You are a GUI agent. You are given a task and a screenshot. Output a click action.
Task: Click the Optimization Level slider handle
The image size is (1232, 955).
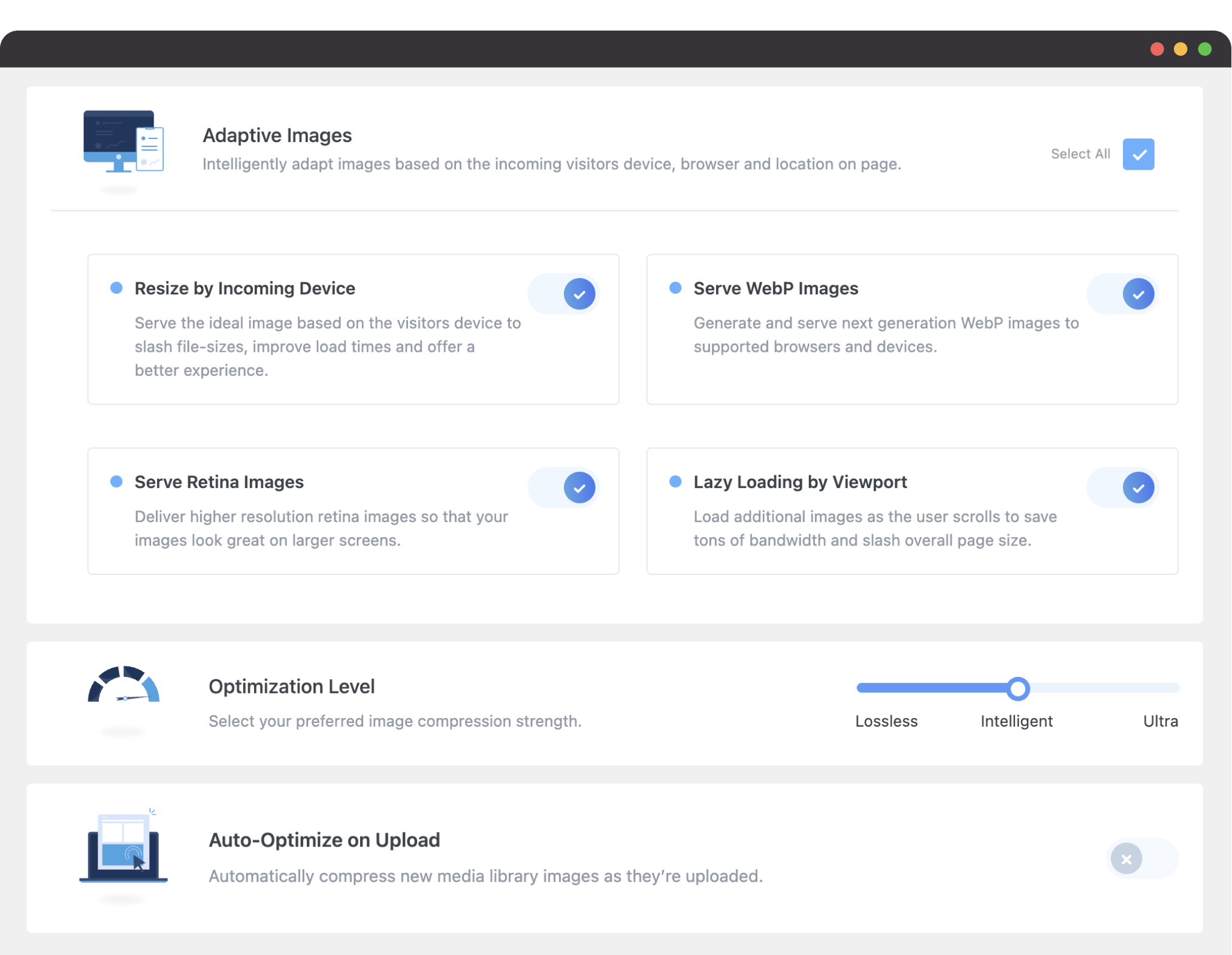[x=1017, y=689]
